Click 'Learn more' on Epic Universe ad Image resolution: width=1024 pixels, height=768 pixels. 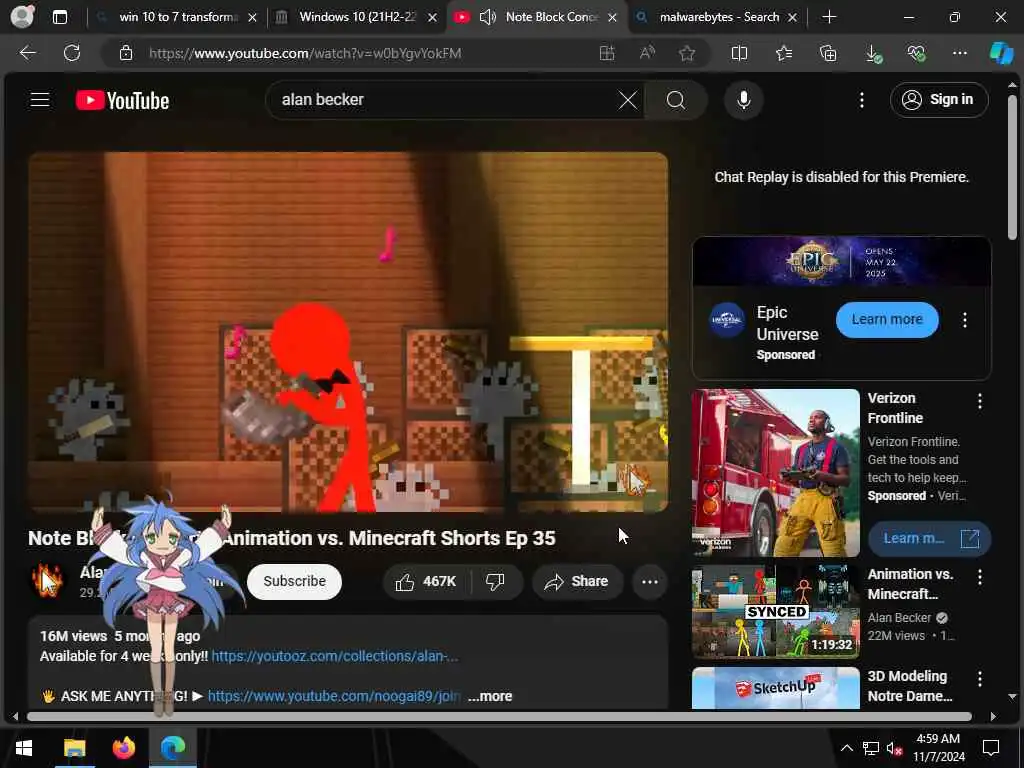pyautogui.click(x=887, y=319)
